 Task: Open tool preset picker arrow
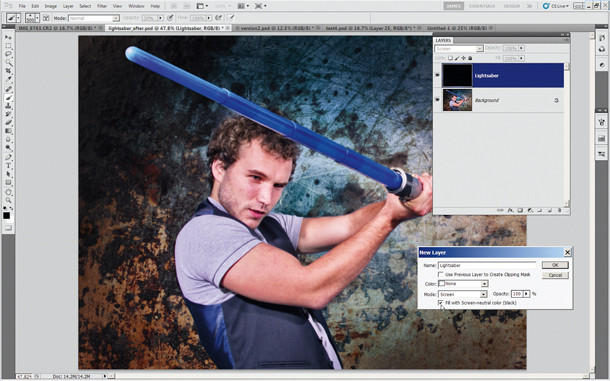18,18
